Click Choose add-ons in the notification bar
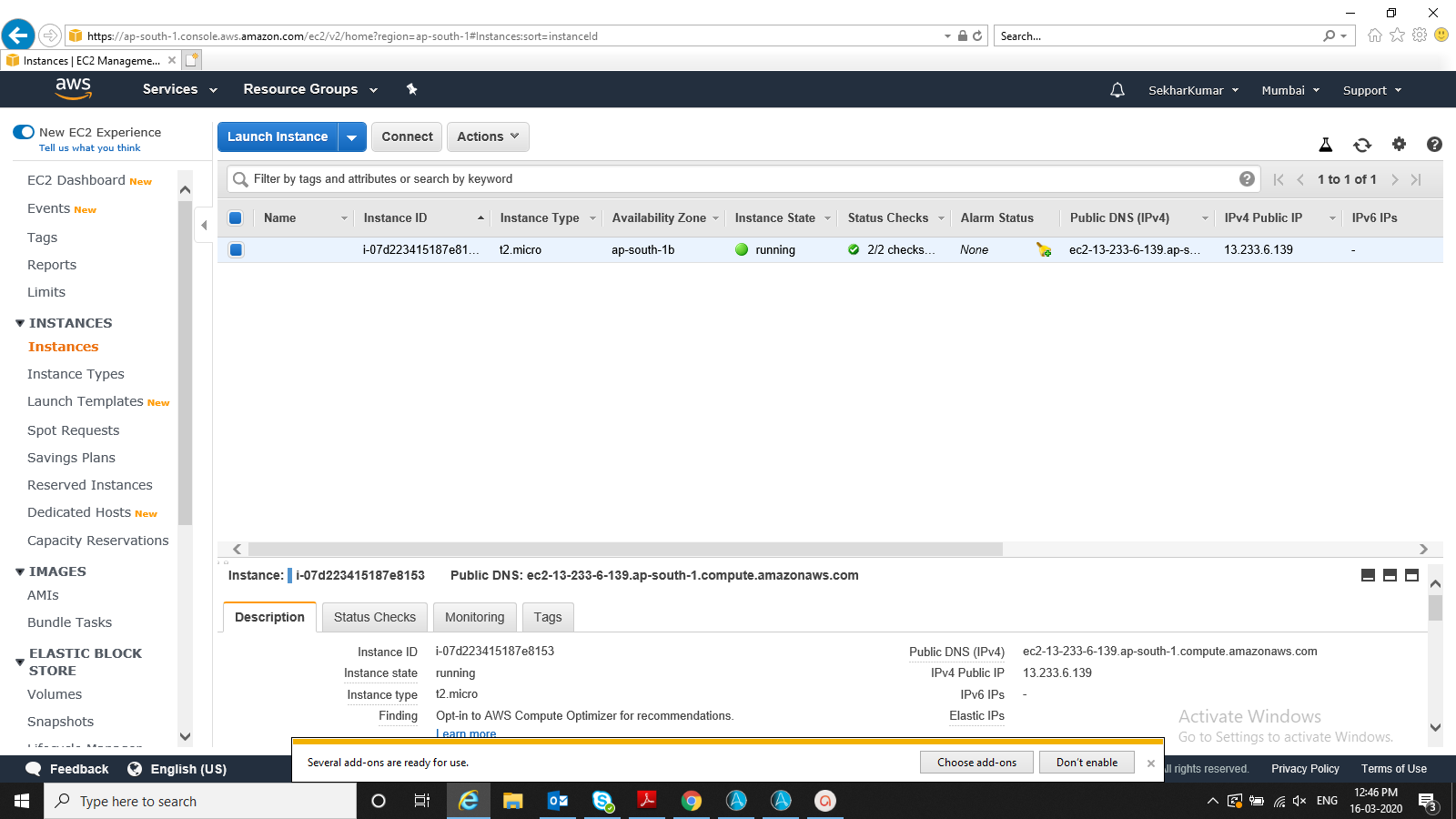Viewport: 1456px width, 819px height. pos(976,763)
